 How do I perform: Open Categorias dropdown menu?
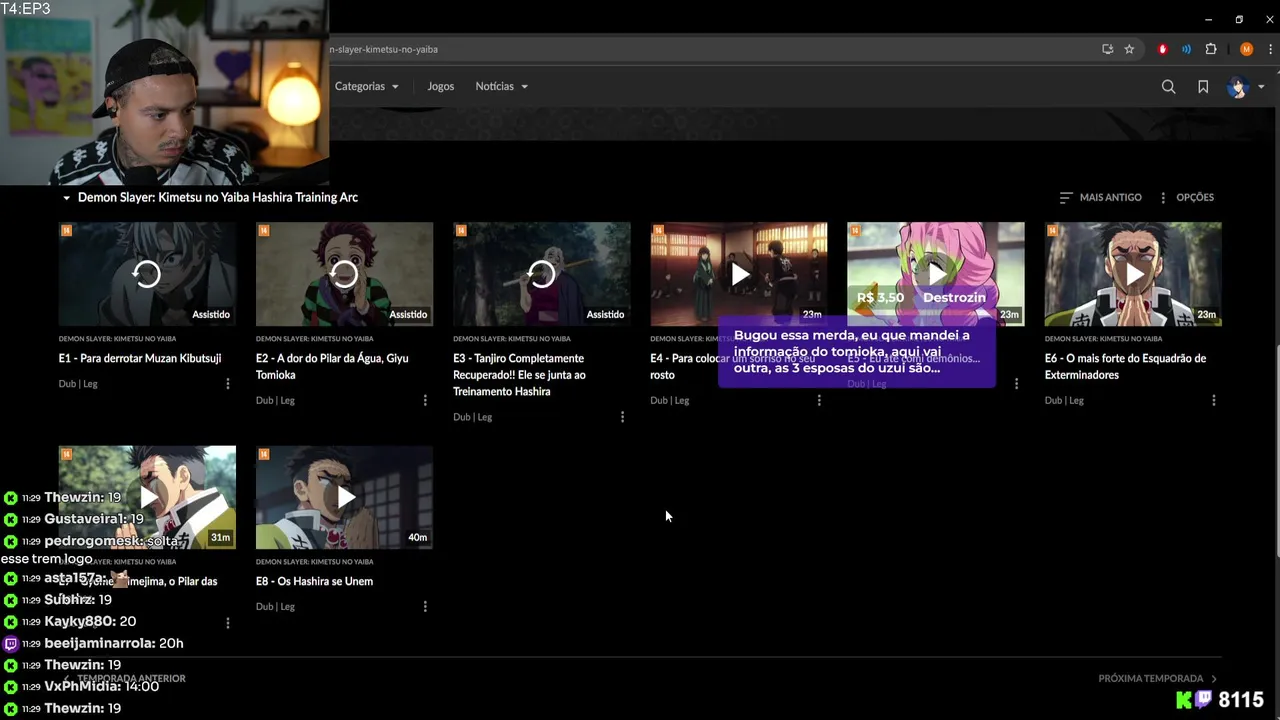click(366, 87)
